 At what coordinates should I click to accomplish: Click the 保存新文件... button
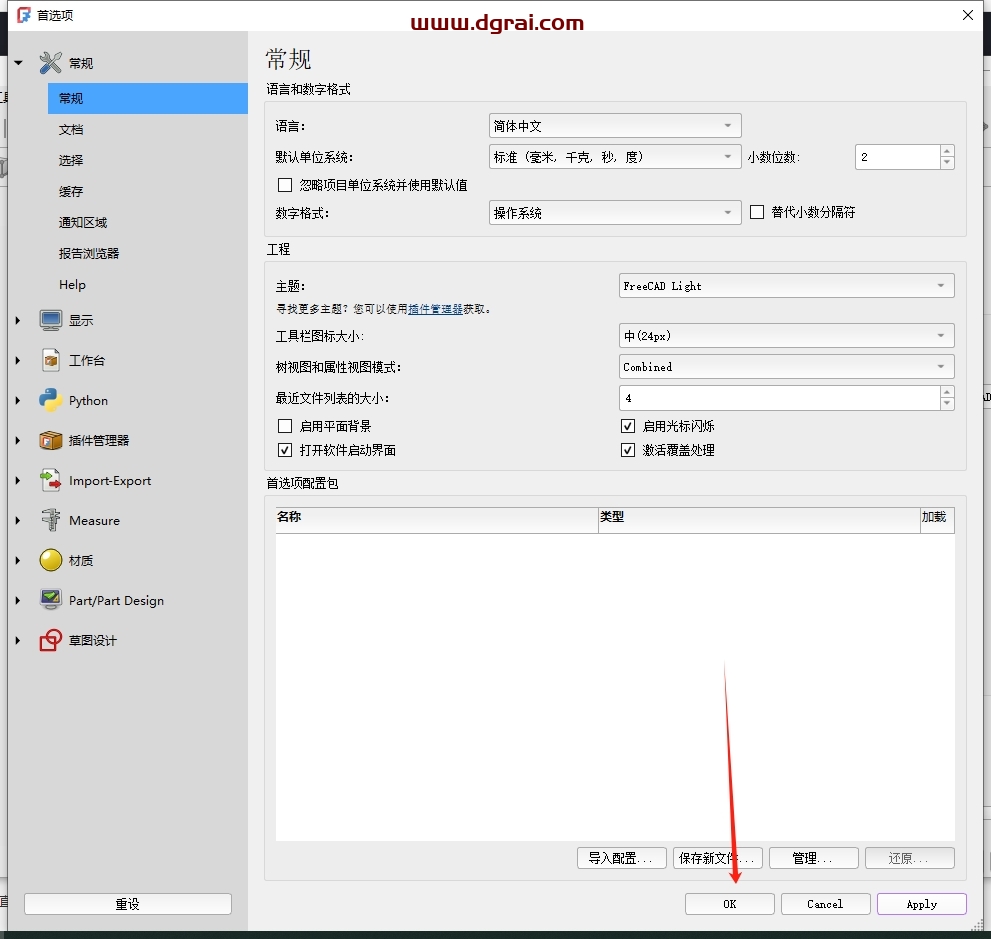pyautogui.click(x=717, y=857)
